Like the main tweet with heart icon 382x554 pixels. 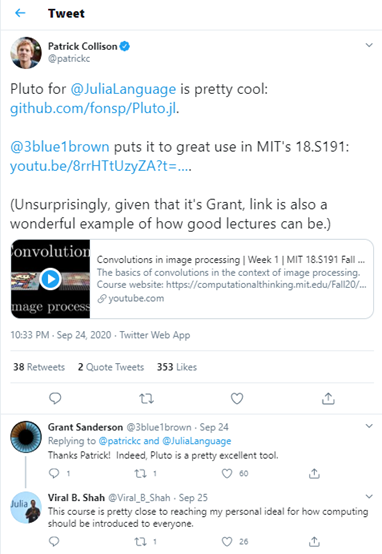(x=237, y=399)
